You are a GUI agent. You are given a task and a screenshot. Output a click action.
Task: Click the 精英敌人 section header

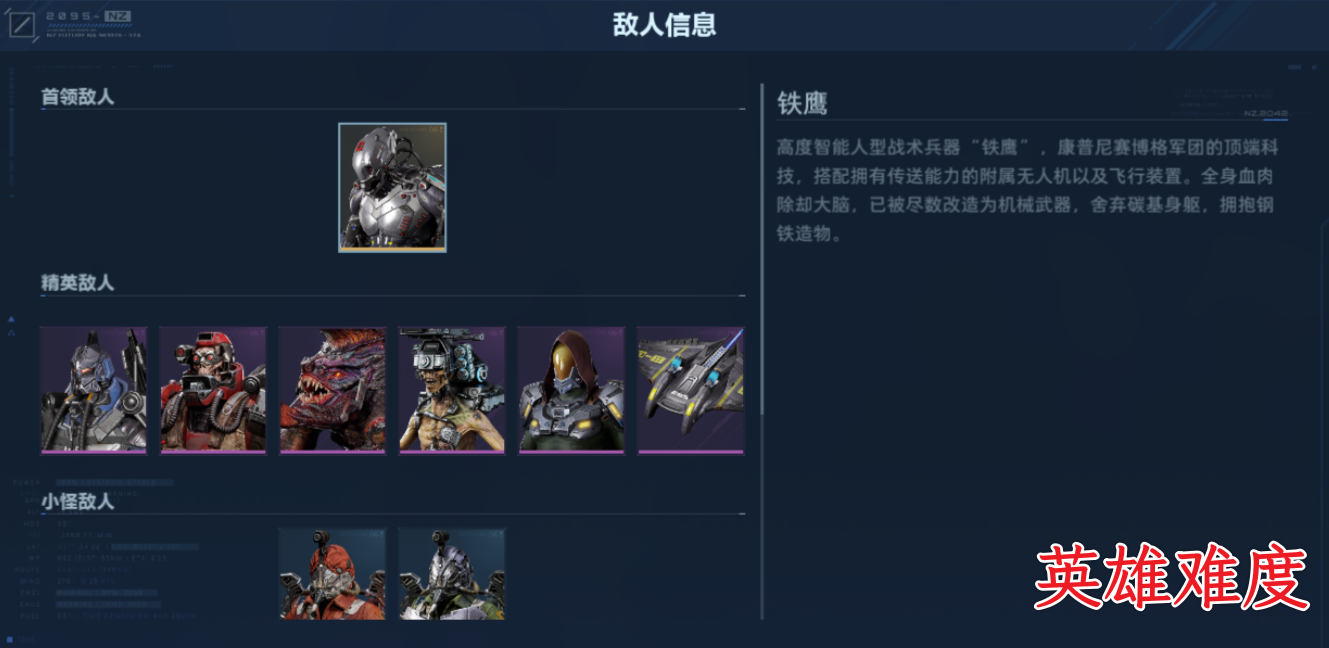tap(77, 283)
